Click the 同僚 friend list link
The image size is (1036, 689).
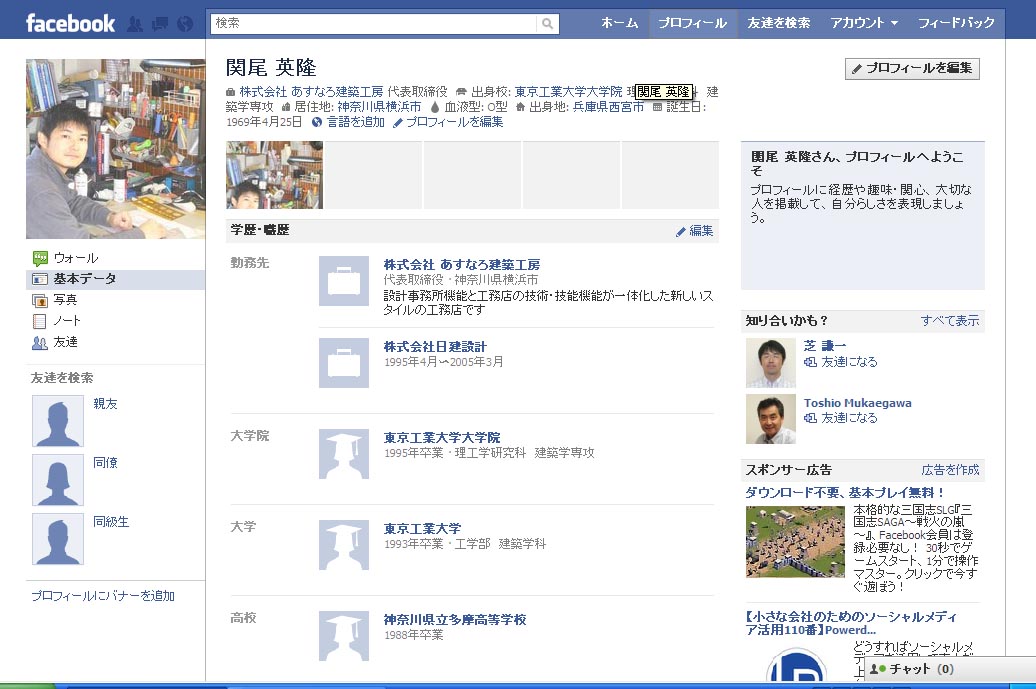click(105, 462)
